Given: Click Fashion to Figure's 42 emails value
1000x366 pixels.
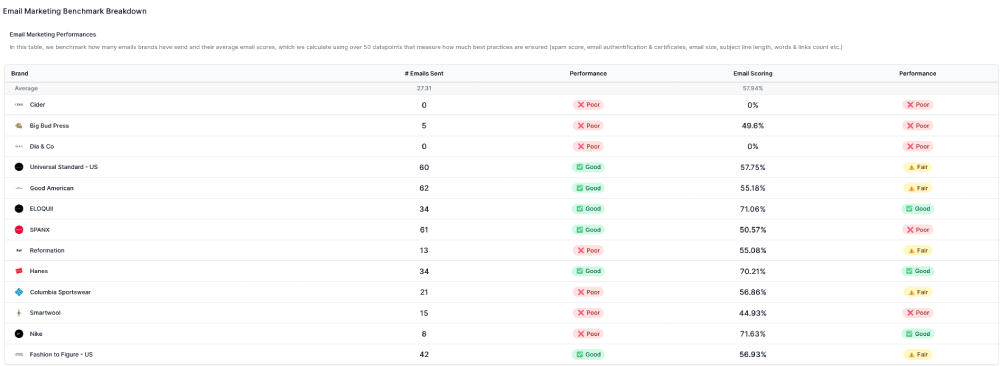Looking at the screenshot, I should click(x=424, y=355).
